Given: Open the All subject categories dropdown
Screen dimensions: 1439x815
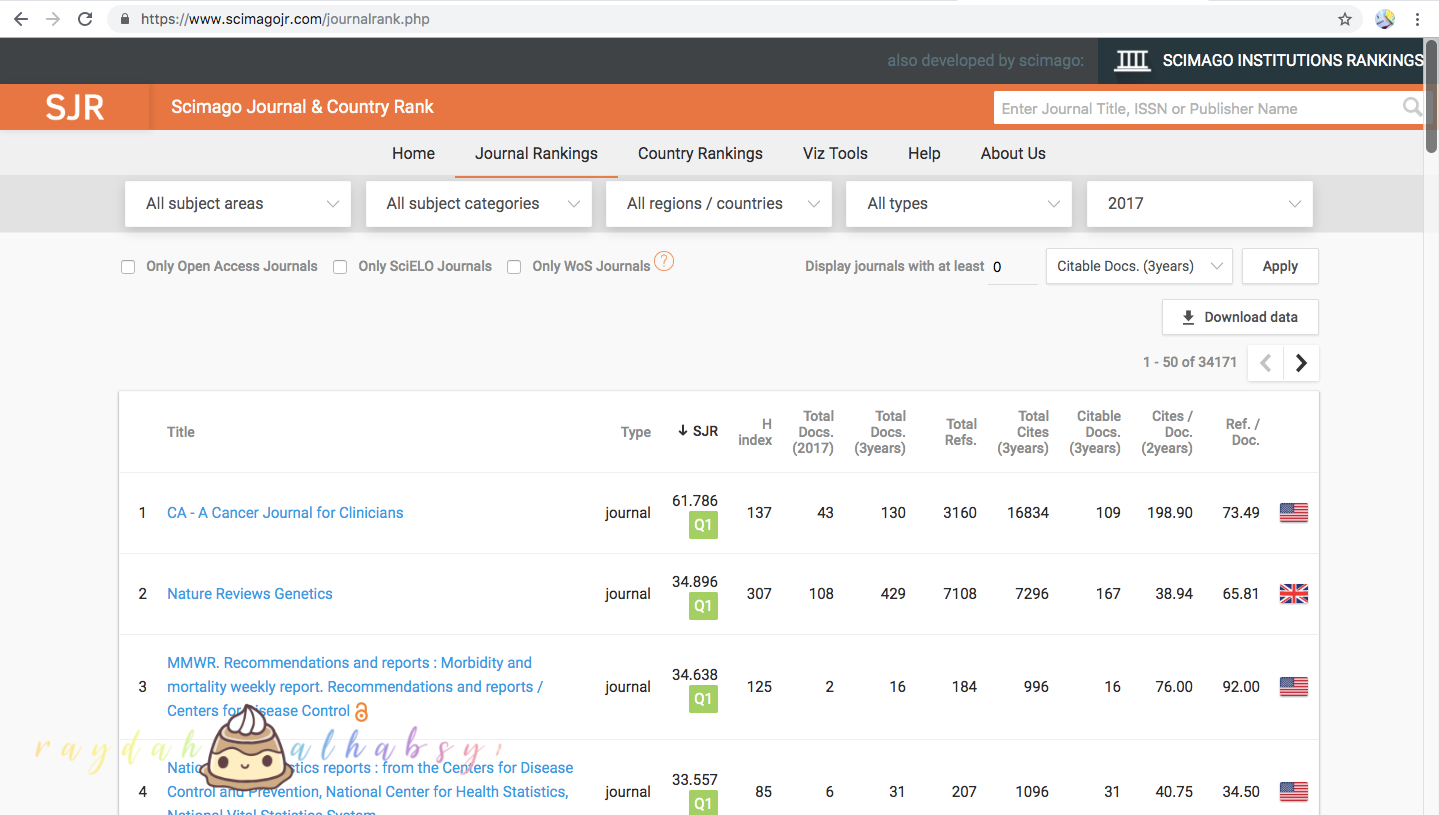Looking at the screenshot, I should (478, 204).
